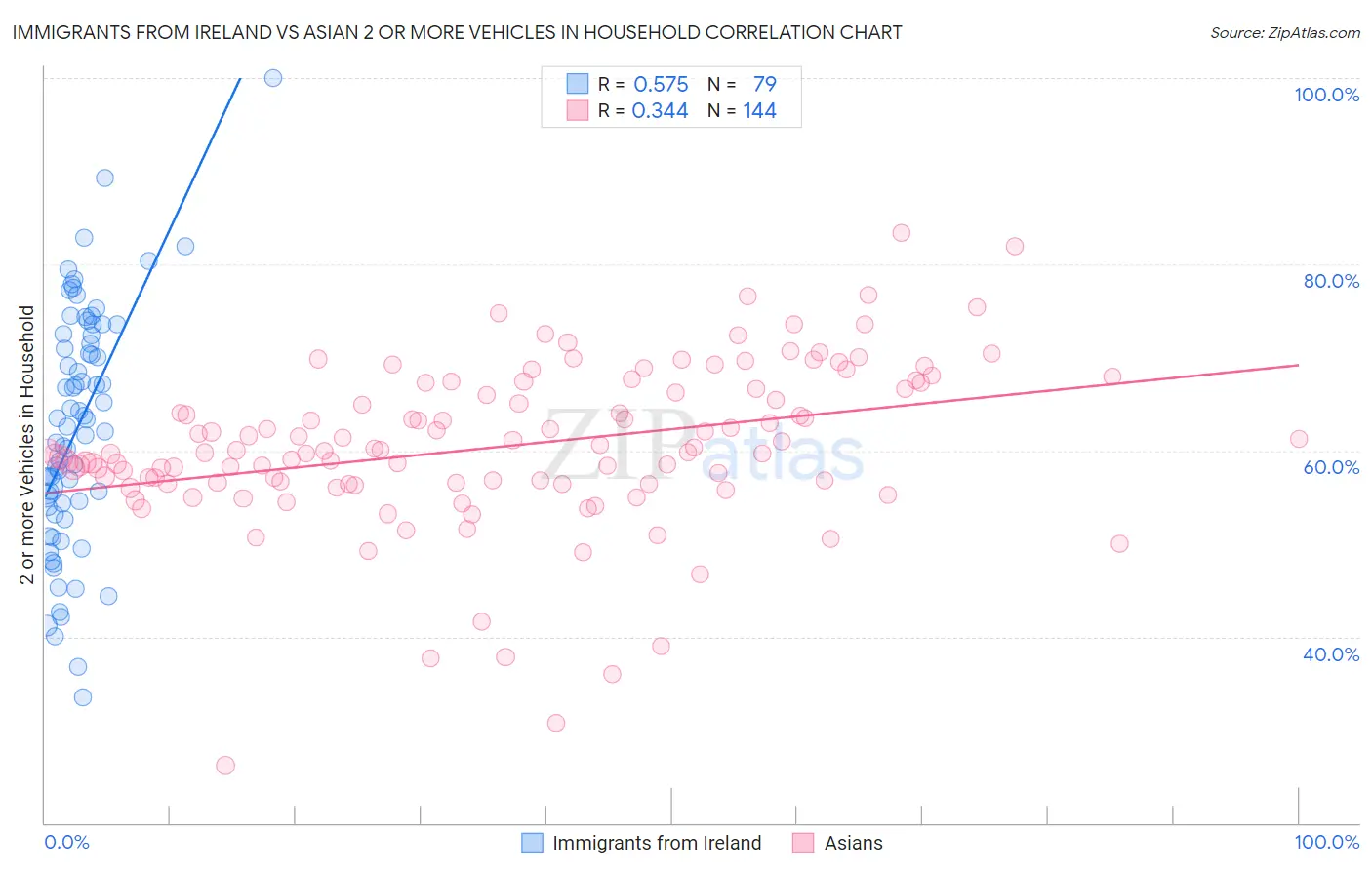The image size is (1372, 870).
Task: Click the topmost blue point near 100%
Action: tap(273, 78)
